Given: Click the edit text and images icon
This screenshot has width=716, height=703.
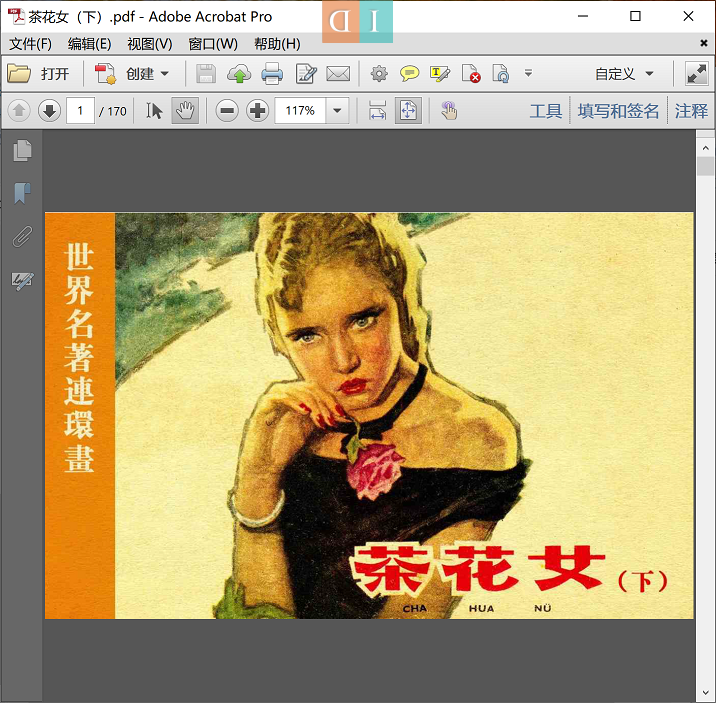Looking at the screenshot, I should [x=306, y=73].
